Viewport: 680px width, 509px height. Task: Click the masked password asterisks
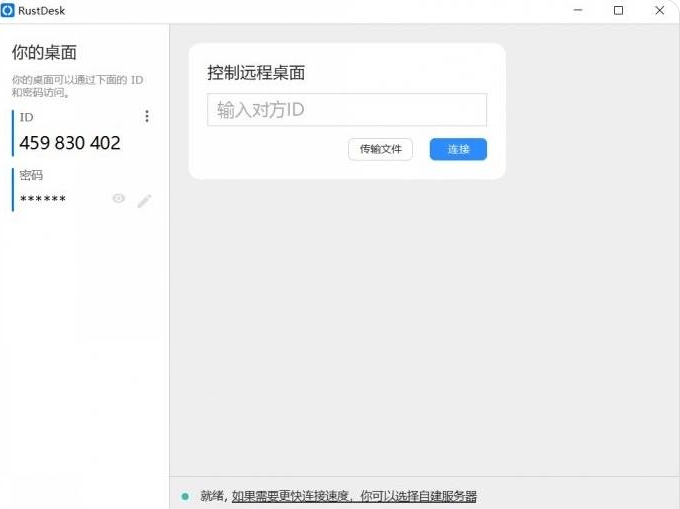point(43,200)
